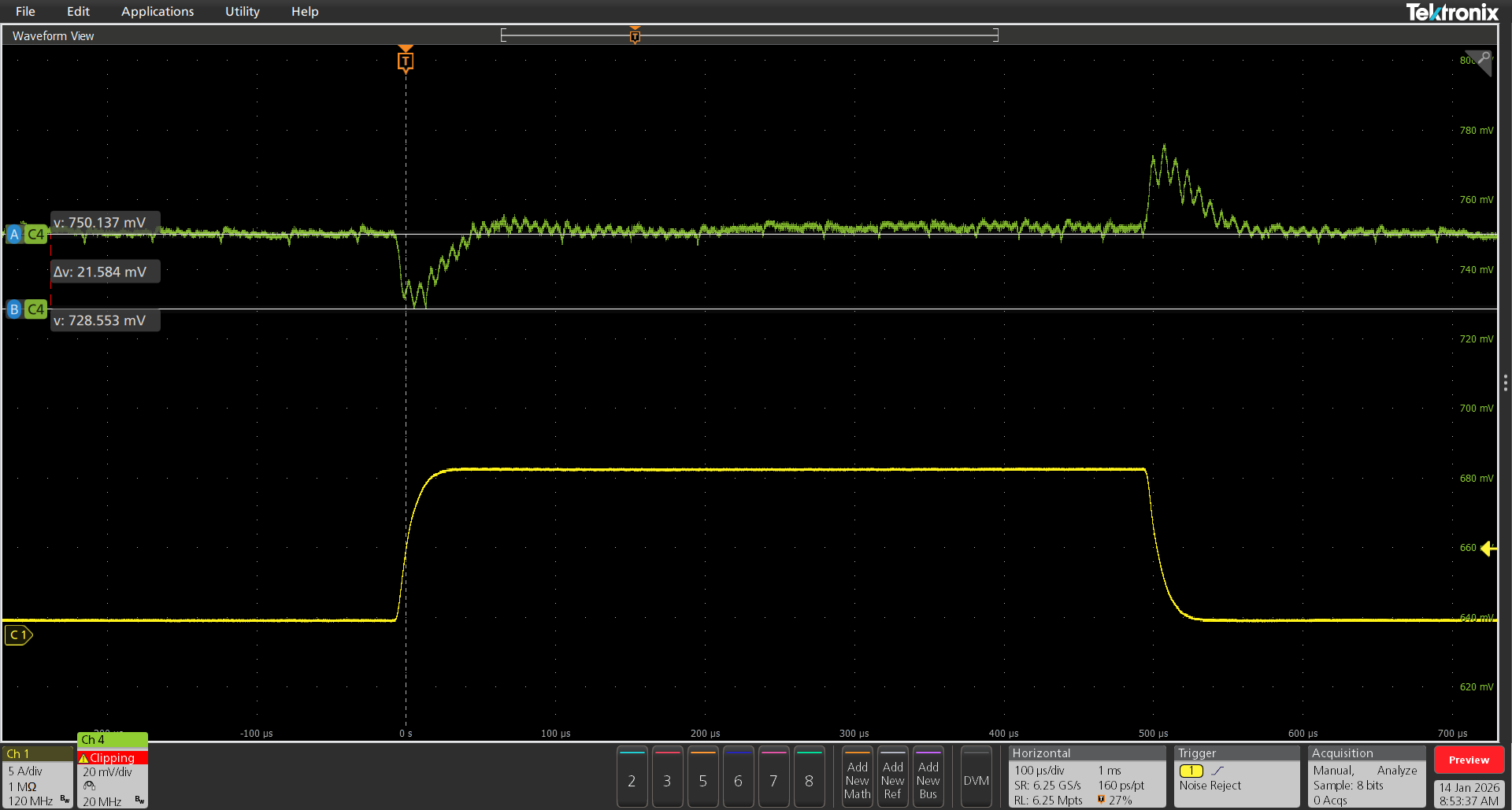1512x810 pixels.
Task: Click the C1 channel ground marker
Action: pyautogui.click(x=19, y=634)
